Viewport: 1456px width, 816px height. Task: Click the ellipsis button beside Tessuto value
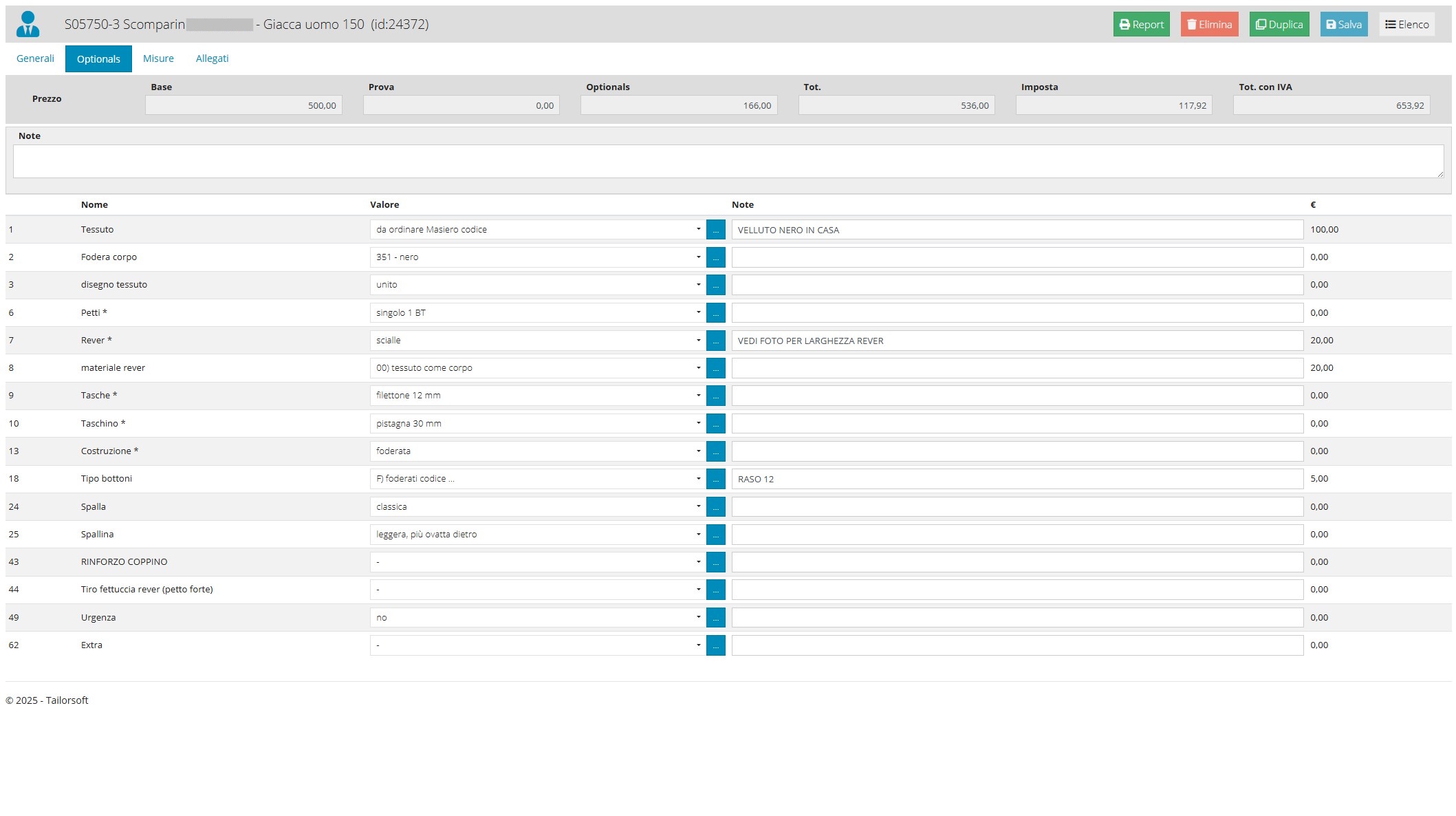715,230
